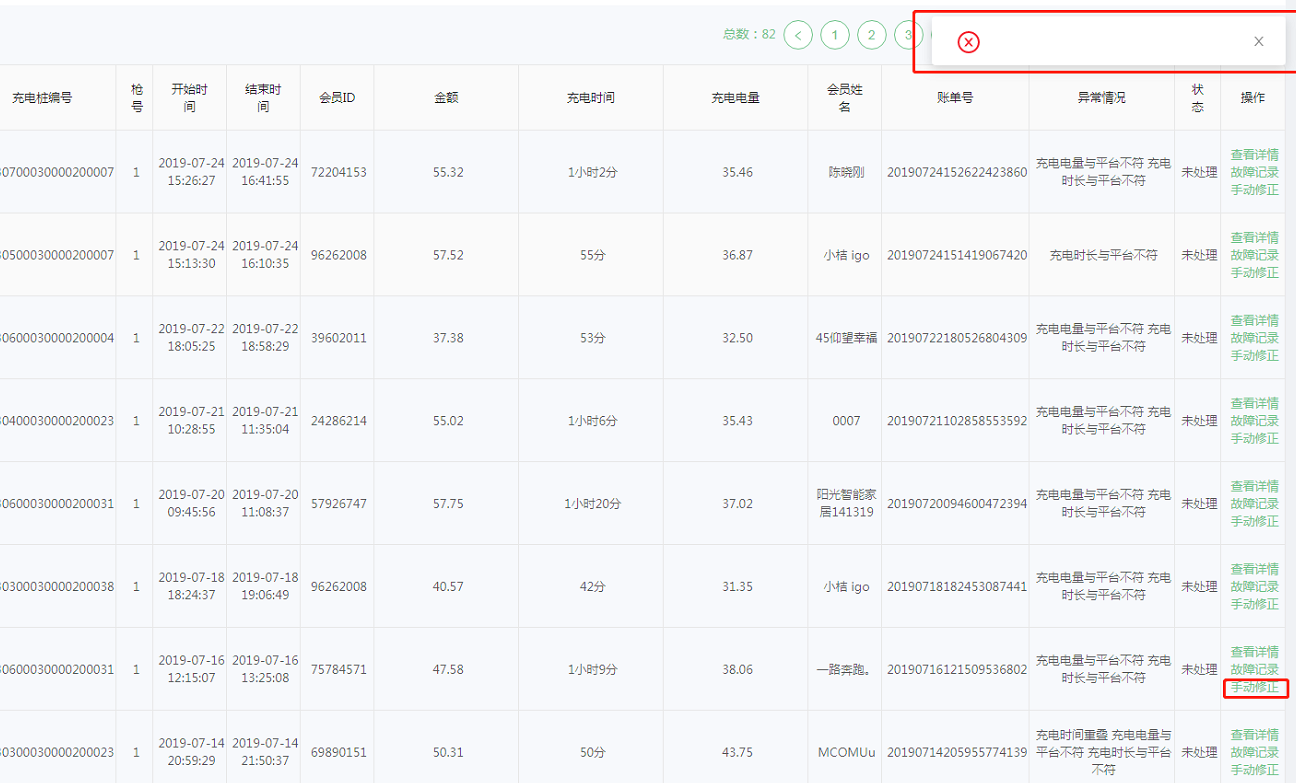
Task: Click the 充电电量 column header
Action: [x=735, y=98]
